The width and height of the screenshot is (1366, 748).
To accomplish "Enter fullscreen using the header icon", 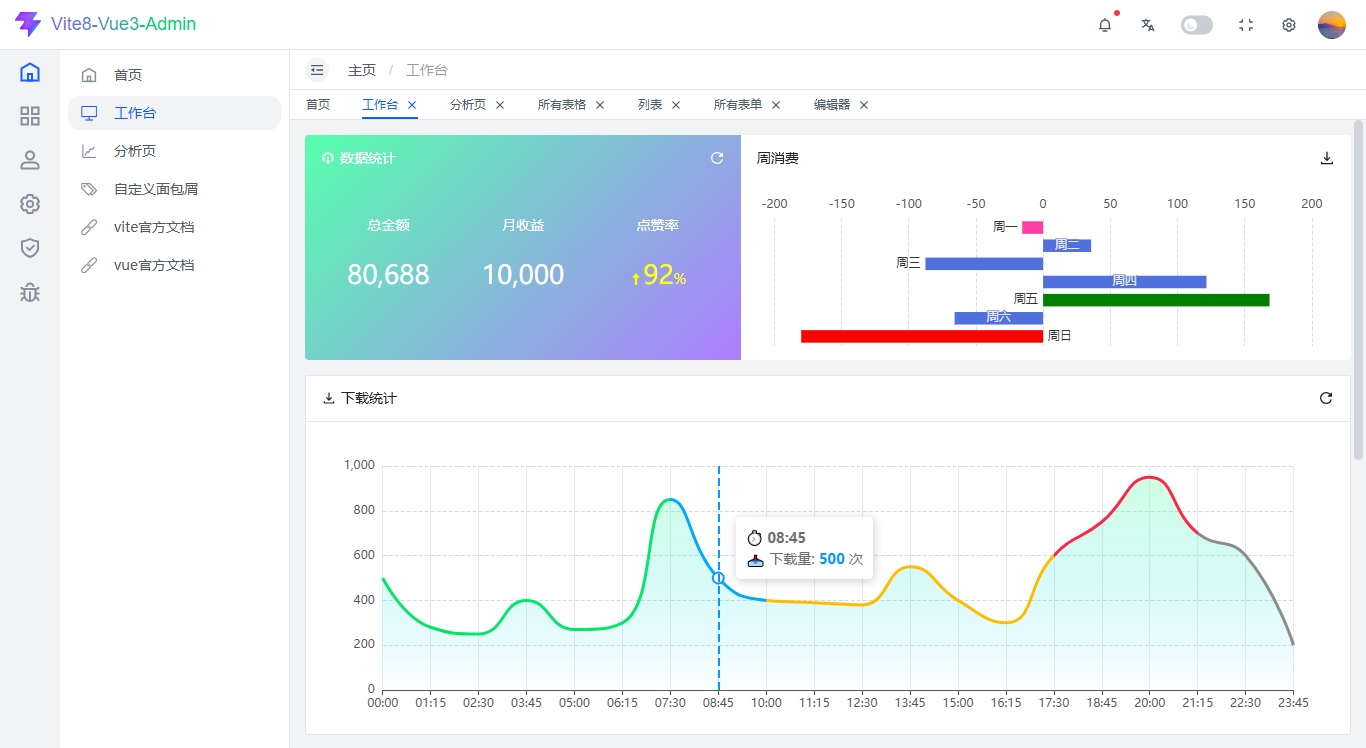I will [1246, 25].
